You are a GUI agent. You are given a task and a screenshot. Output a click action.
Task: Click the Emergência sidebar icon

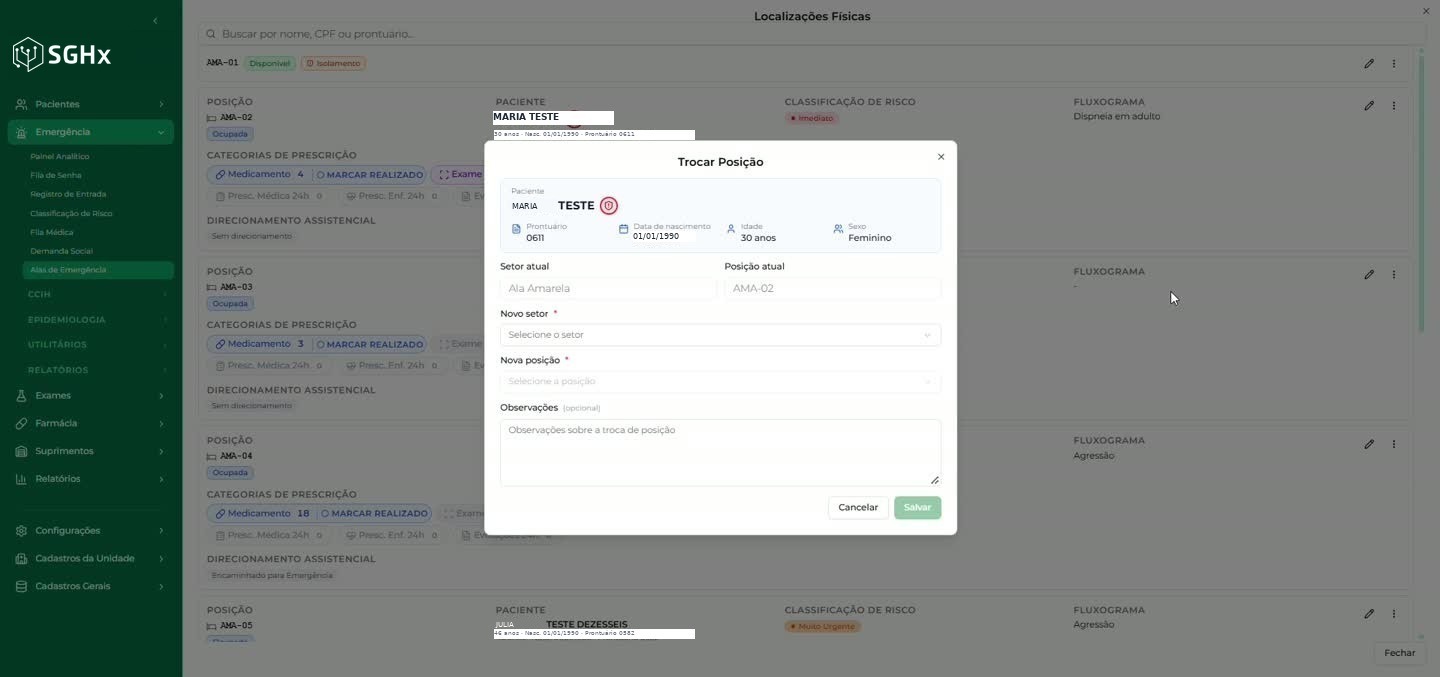click(x=21, y=132)
